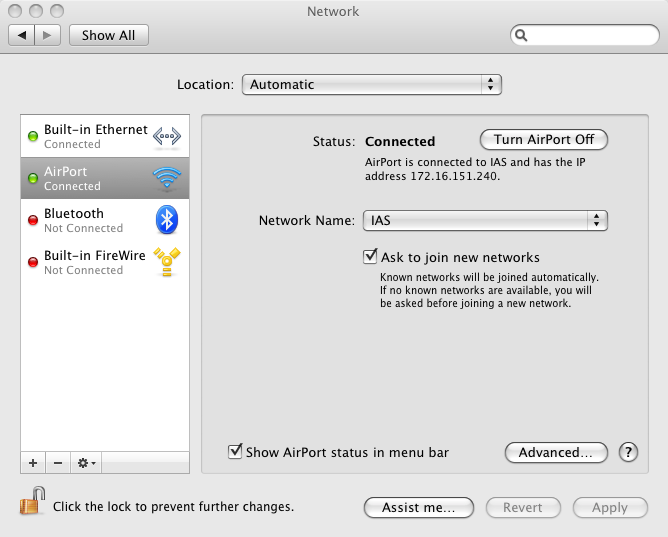This screenshot has width=668, height=537.
Task: Disable Show AirPort status in menu bar
Action: 236,452
